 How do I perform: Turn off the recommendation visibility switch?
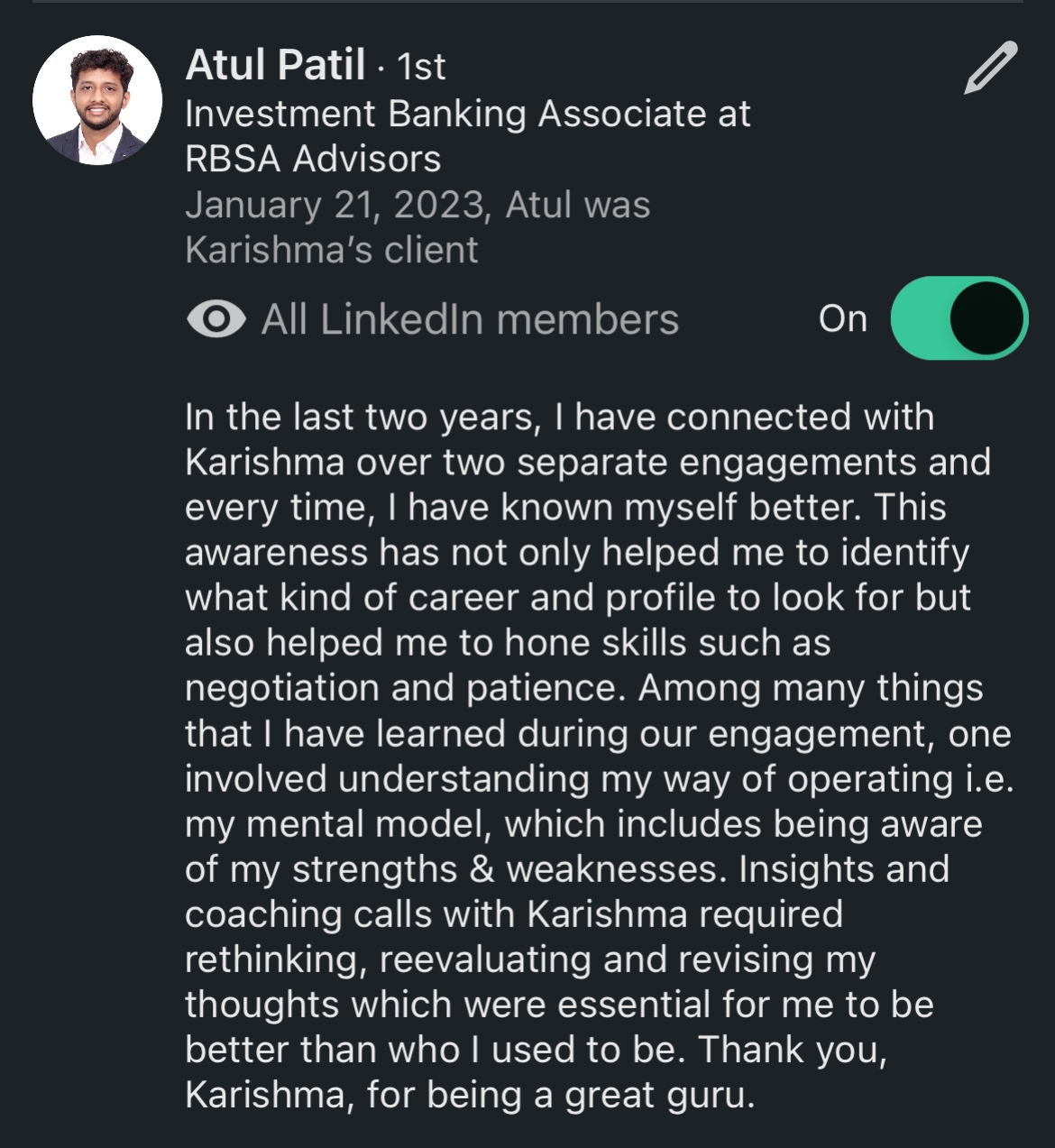pyautogui.click(x=959, y=317)
